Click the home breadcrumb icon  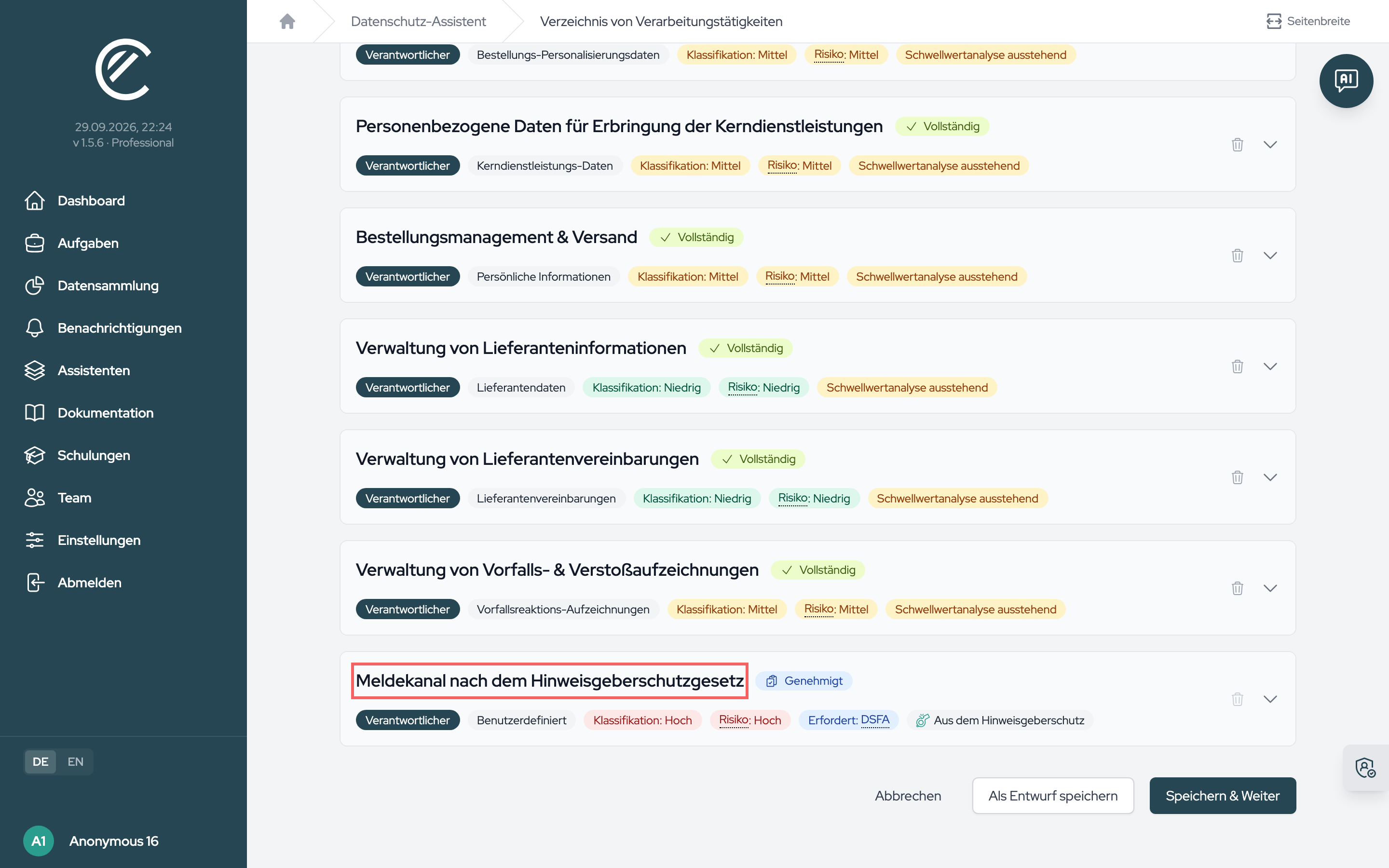coord(287,21)
